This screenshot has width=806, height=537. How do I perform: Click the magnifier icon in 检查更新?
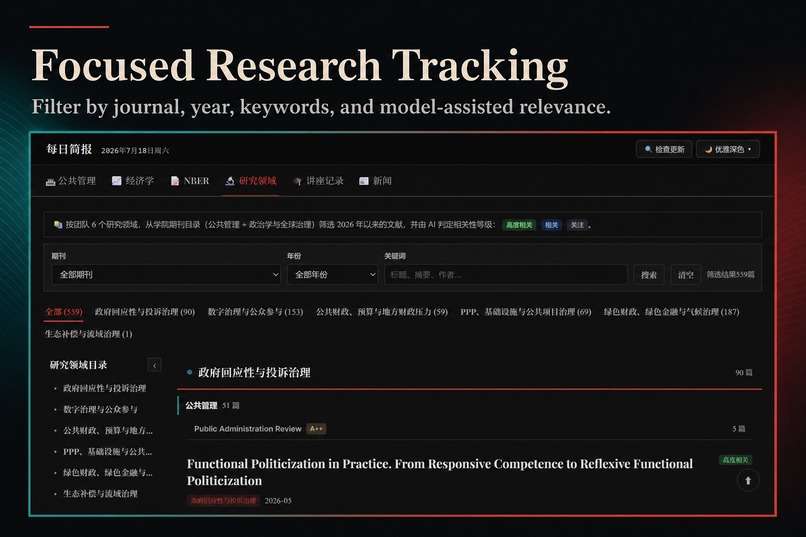[648, 149]
